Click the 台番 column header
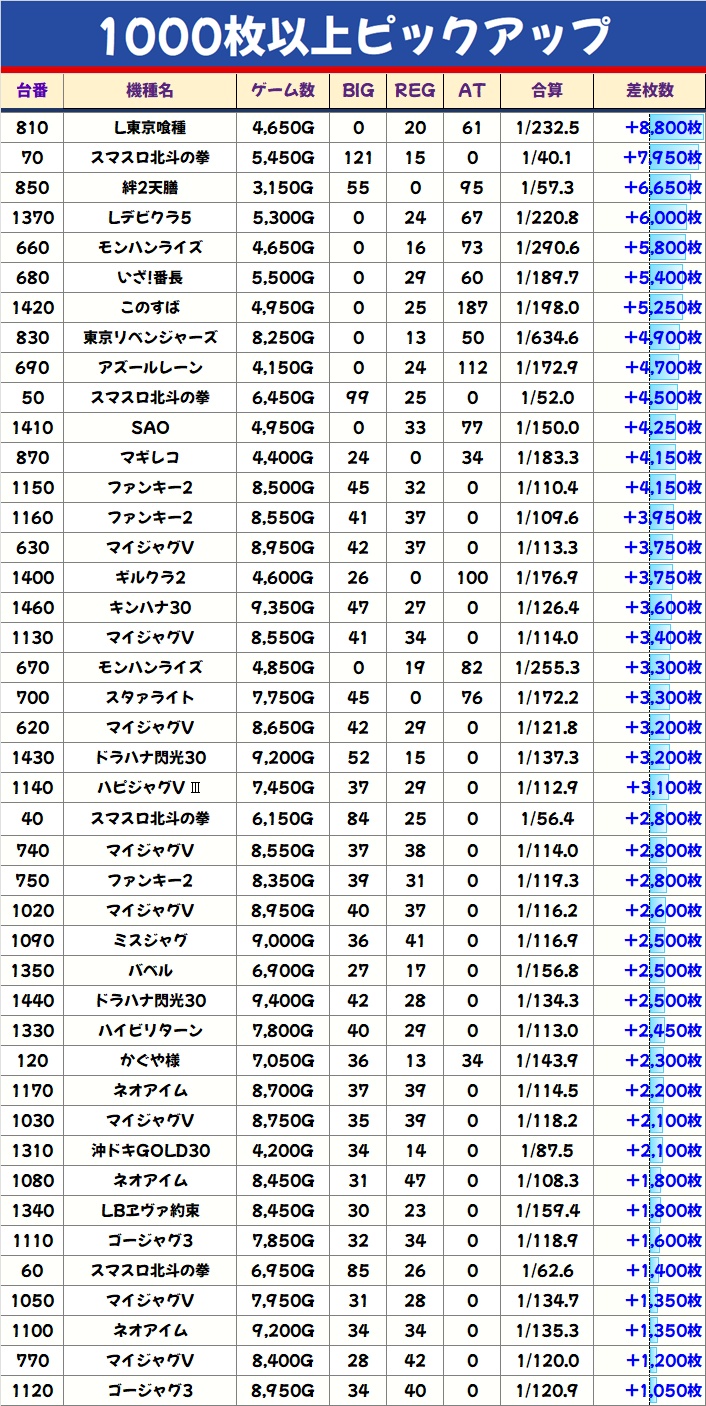This screenshot has height=1406, width=706. tap(32, 91)
